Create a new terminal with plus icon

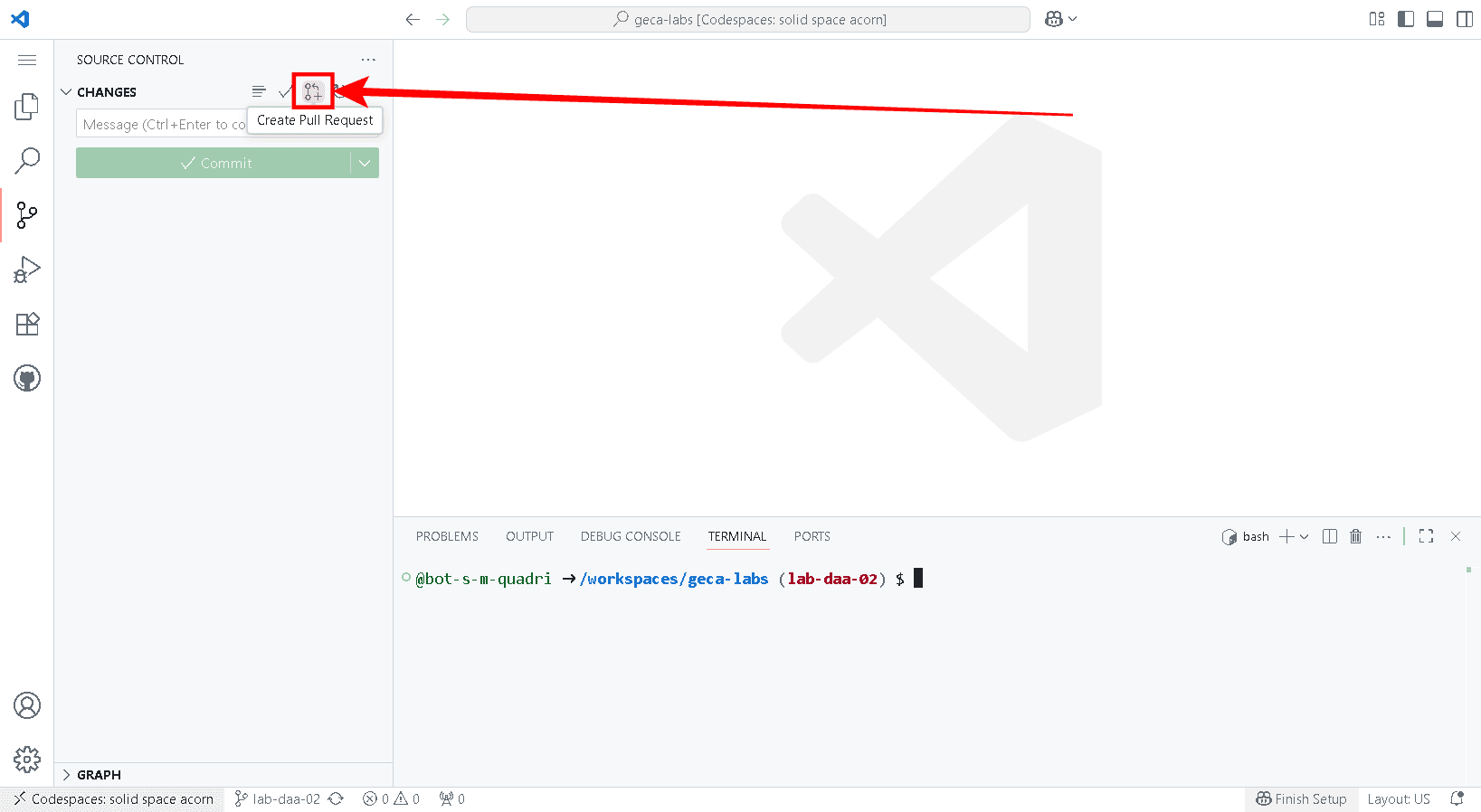tap(1286, 536)
